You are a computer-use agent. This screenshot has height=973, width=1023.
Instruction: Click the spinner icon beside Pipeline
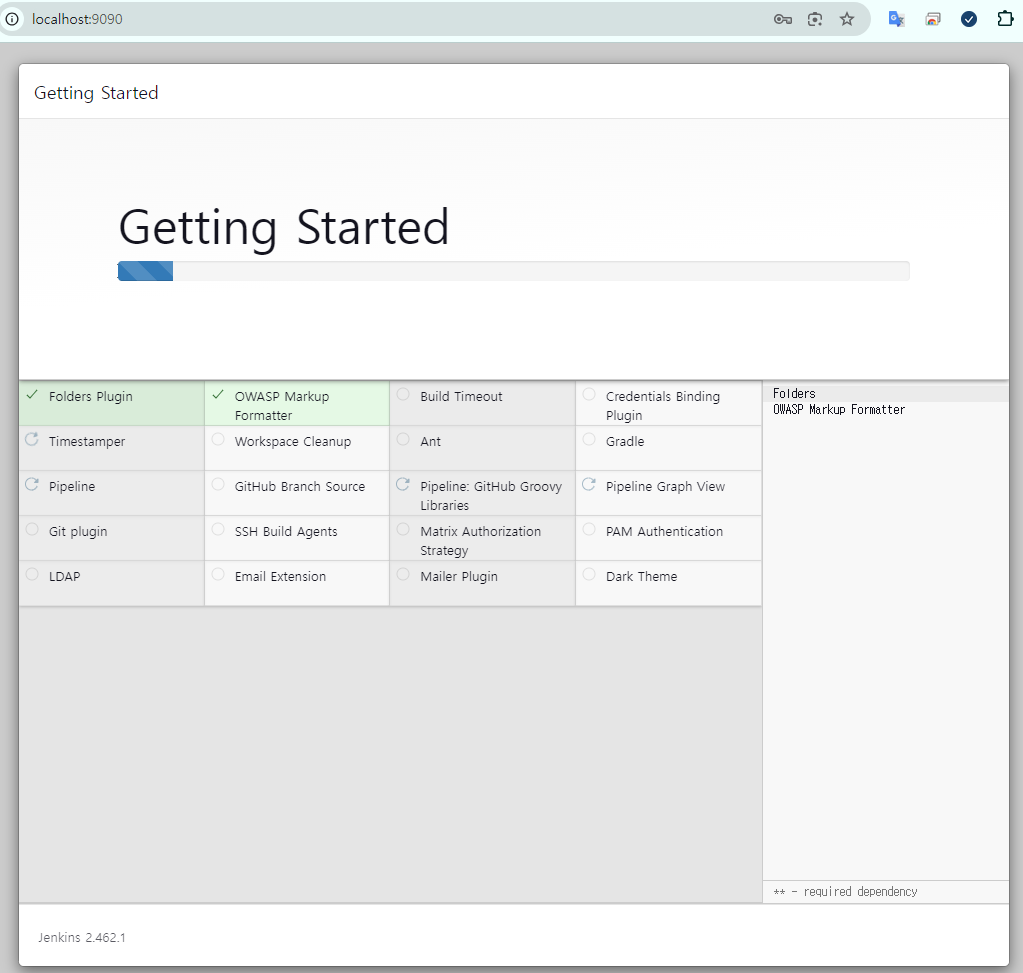[32, 485]
